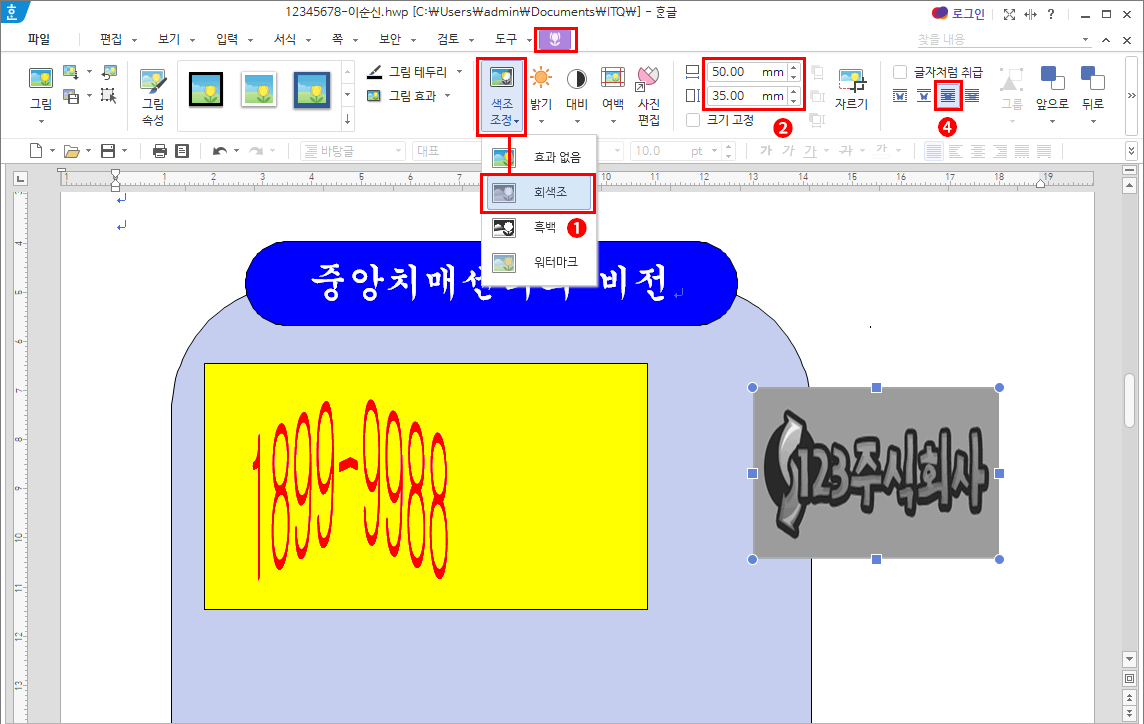Expand the ribbon overflow double-chevron
This screenshot has height=724, width=1144.
[1132, 96]
